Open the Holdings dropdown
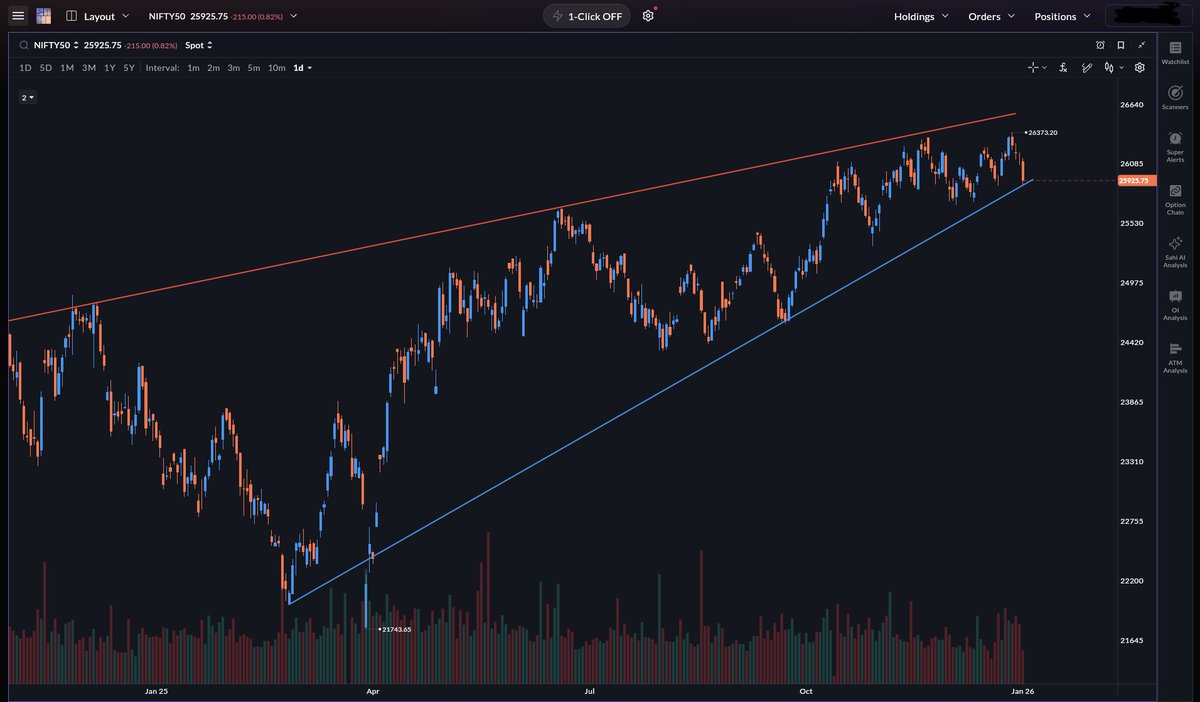 click(921, 16)
